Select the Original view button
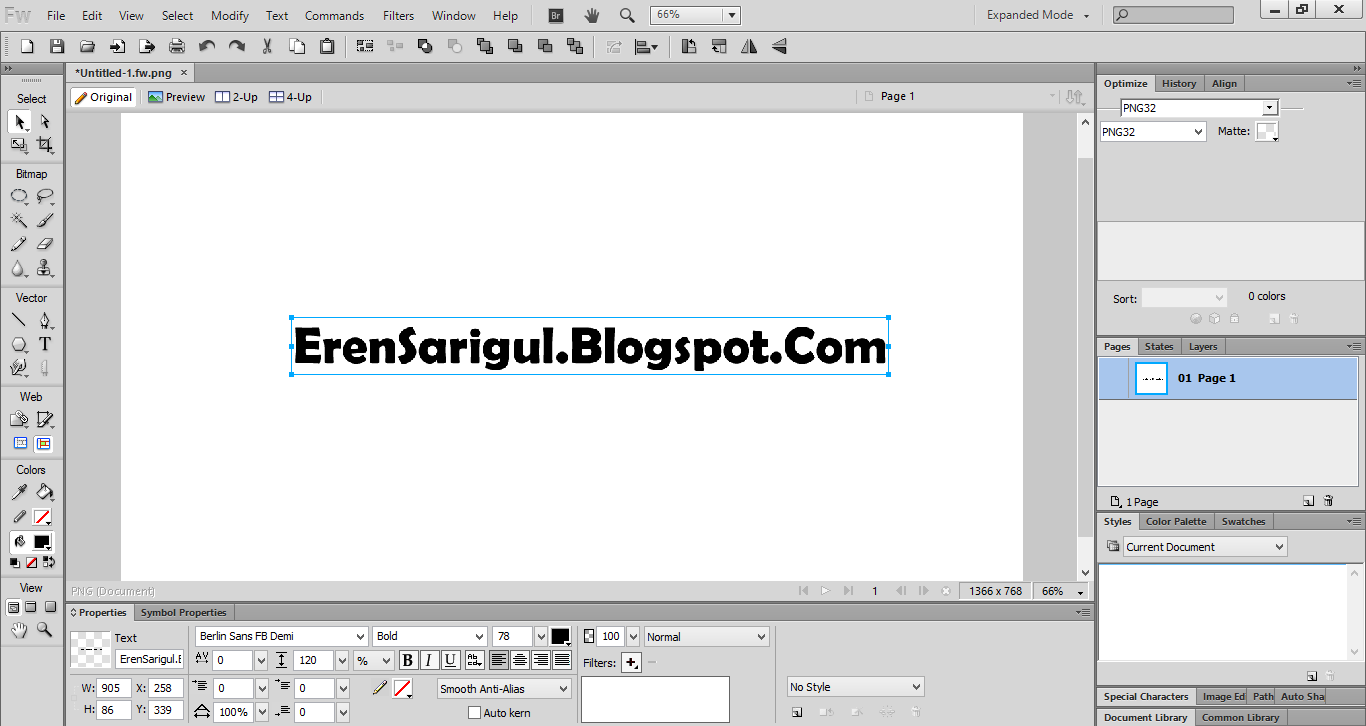Viewport: 1366px width, 726px height. coord(103,97)
